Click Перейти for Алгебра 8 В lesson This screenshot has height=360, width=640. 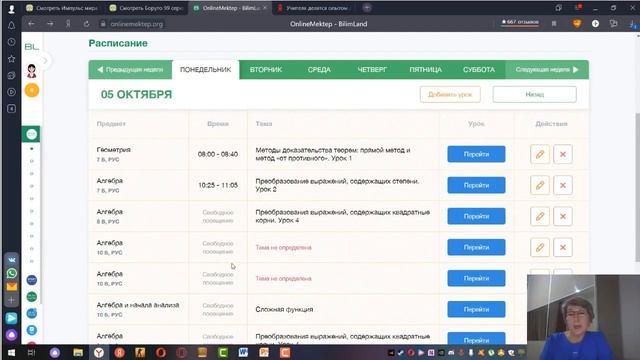coord(476,216)
